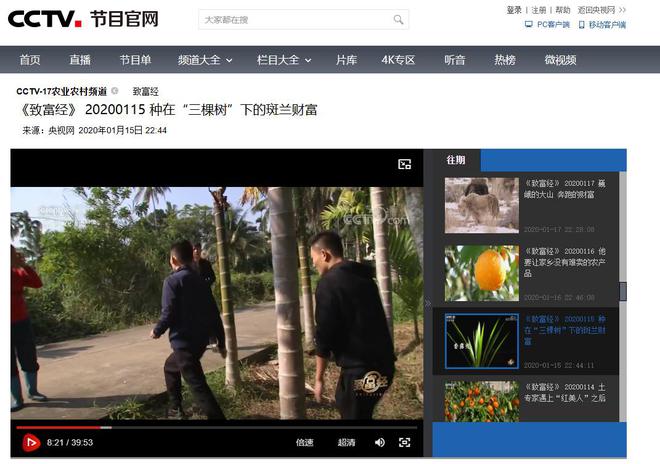
Task: Click the search magnifier icon
Action: 398,19
